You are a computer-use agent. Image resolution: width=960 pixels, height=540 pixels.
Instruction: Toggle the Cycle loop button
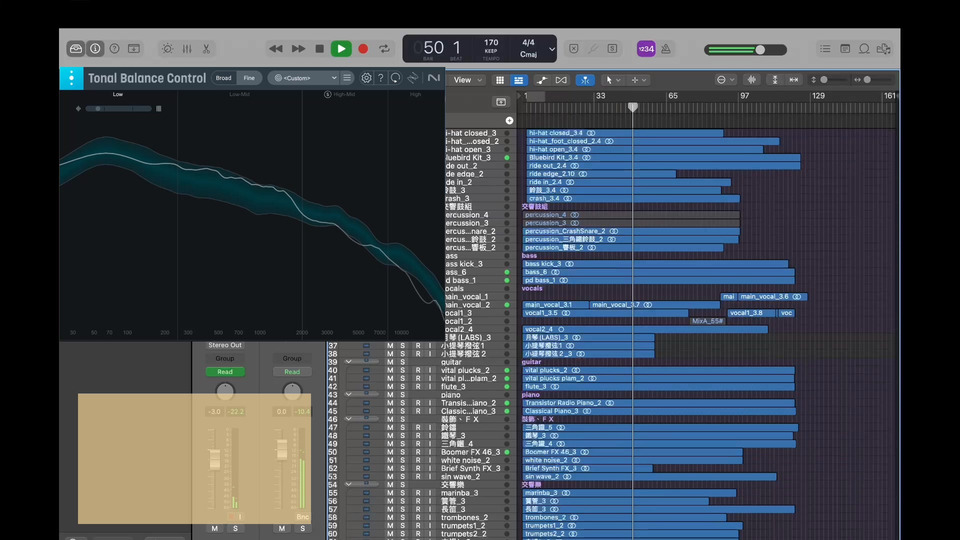coord(384,48)
